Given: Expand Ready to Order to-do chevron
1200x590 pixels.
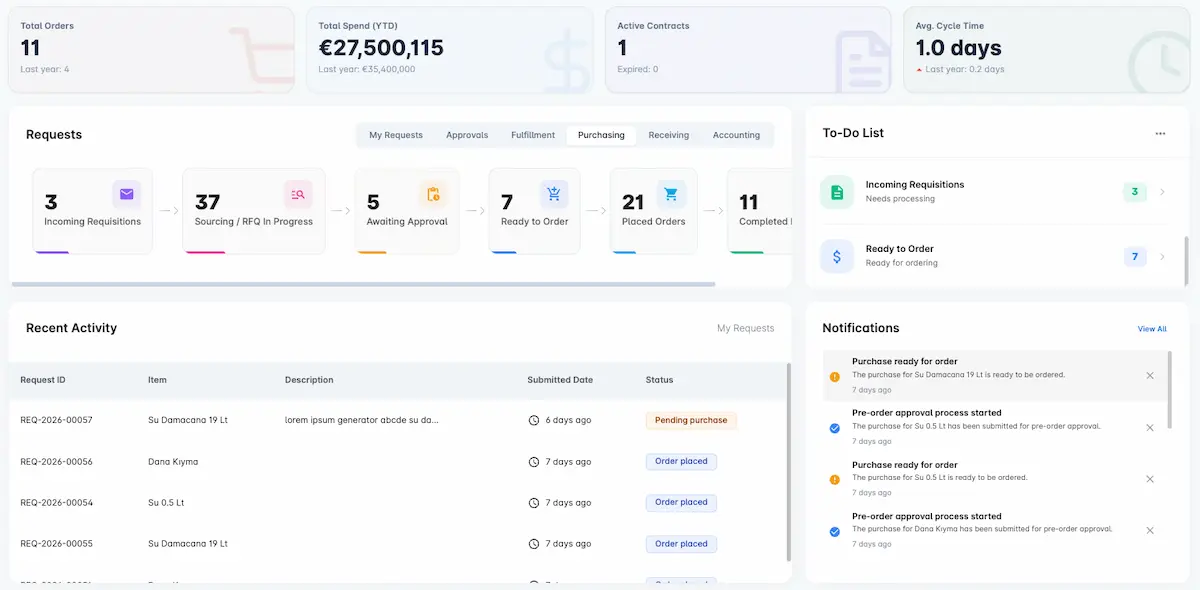Looking at the screenshot, I should (1162, 257).
